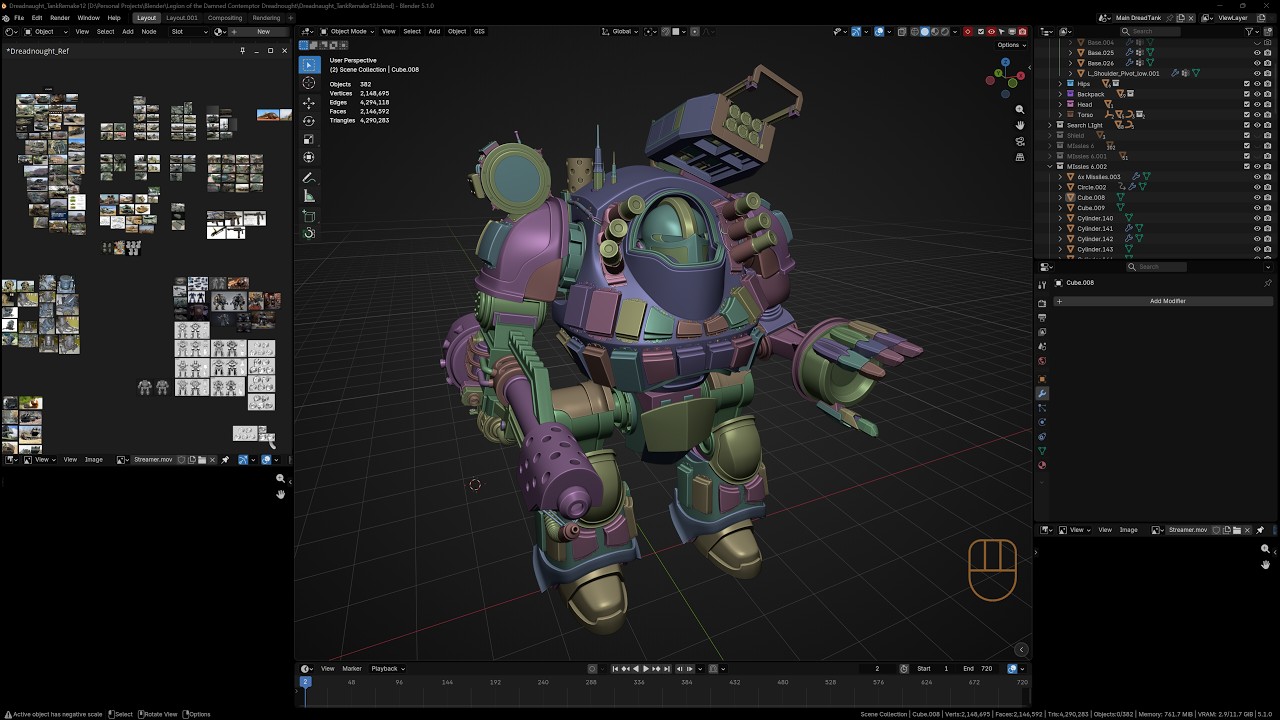This screenshot has height=720, width=1280.
Task: Open the Object properties tab
Action: (1042, 379)
